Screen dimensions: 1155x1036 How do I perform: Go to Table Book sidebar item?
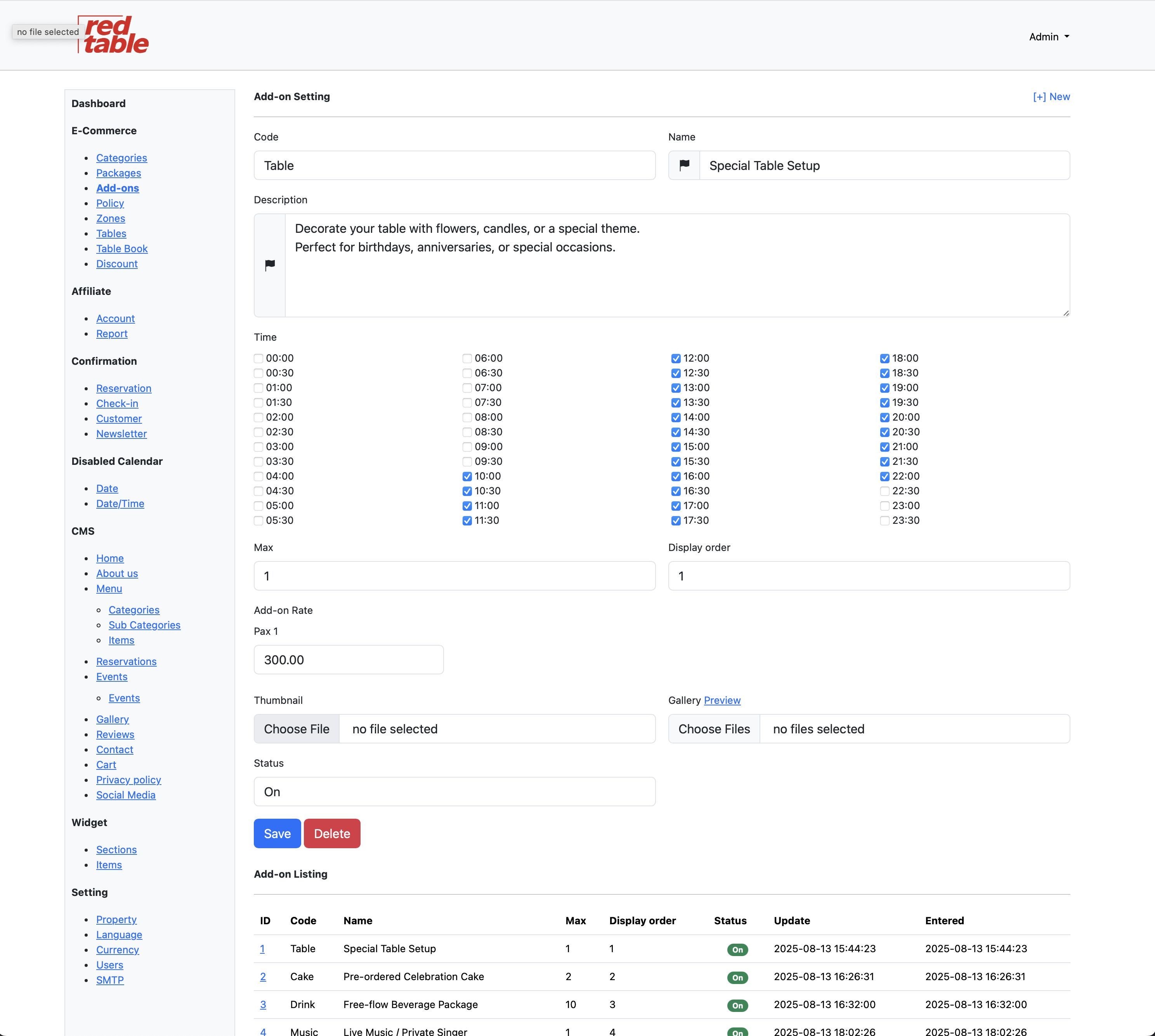tap(122, 249)
